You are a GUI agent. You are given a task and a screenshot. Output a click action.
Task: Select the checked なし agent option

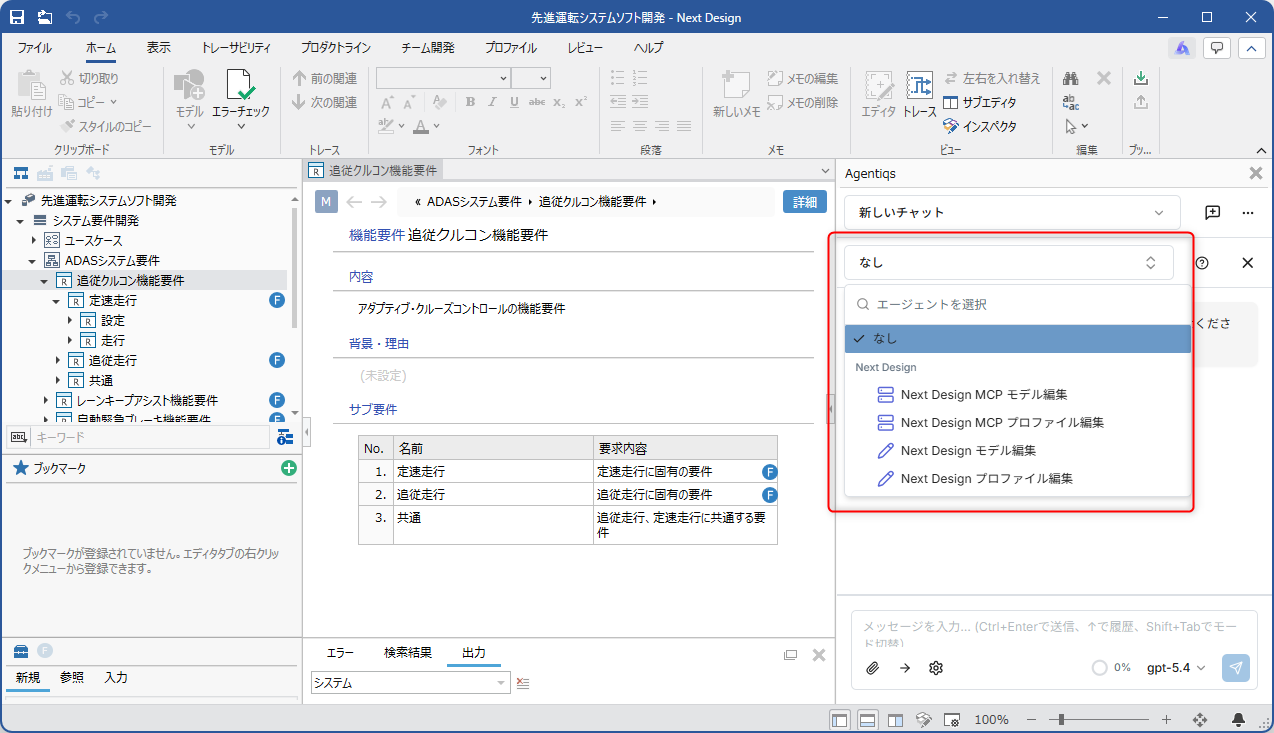[x=1018, y=339]
